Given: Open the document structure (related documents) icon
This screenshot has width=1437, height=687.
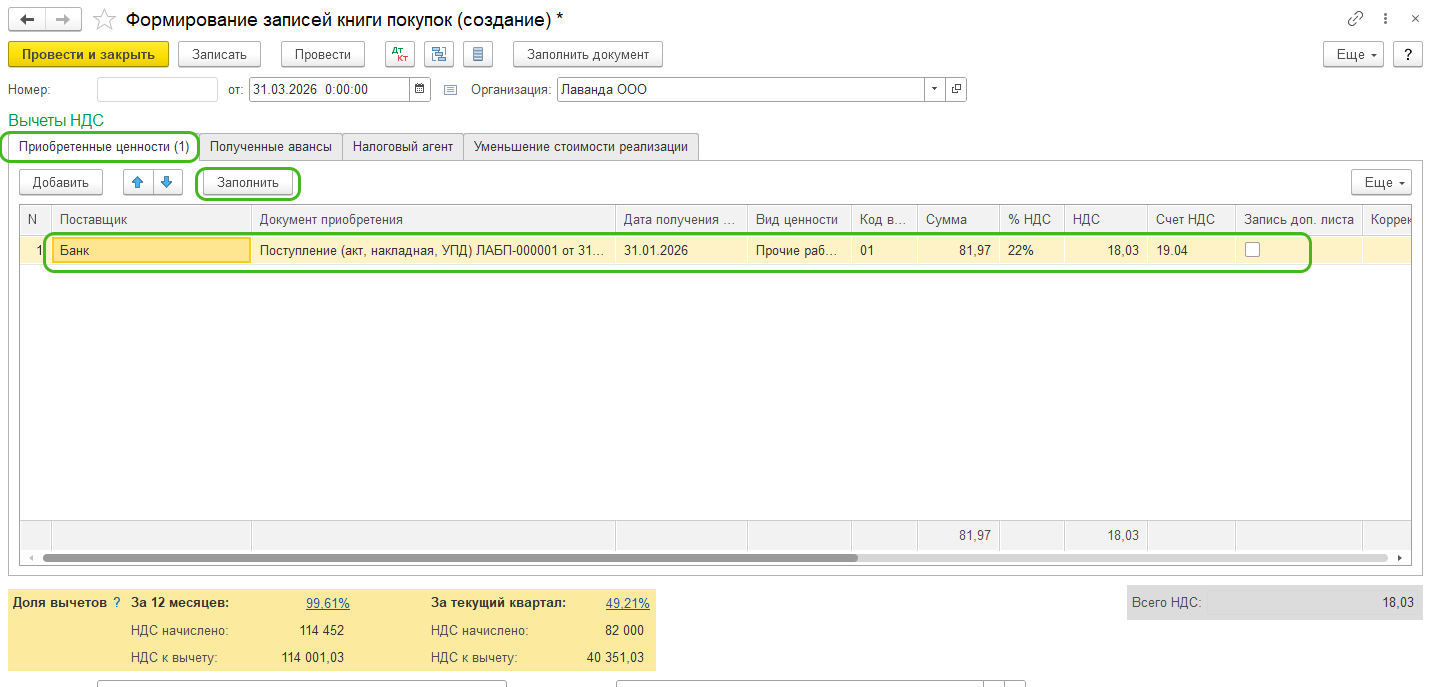Looking at the screenshot, I should pyautogui.click(x=439, y=54).
